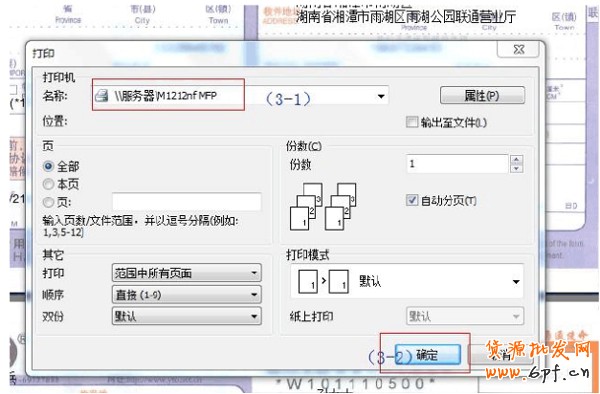Select the 本页 radio button

(48, 184)
